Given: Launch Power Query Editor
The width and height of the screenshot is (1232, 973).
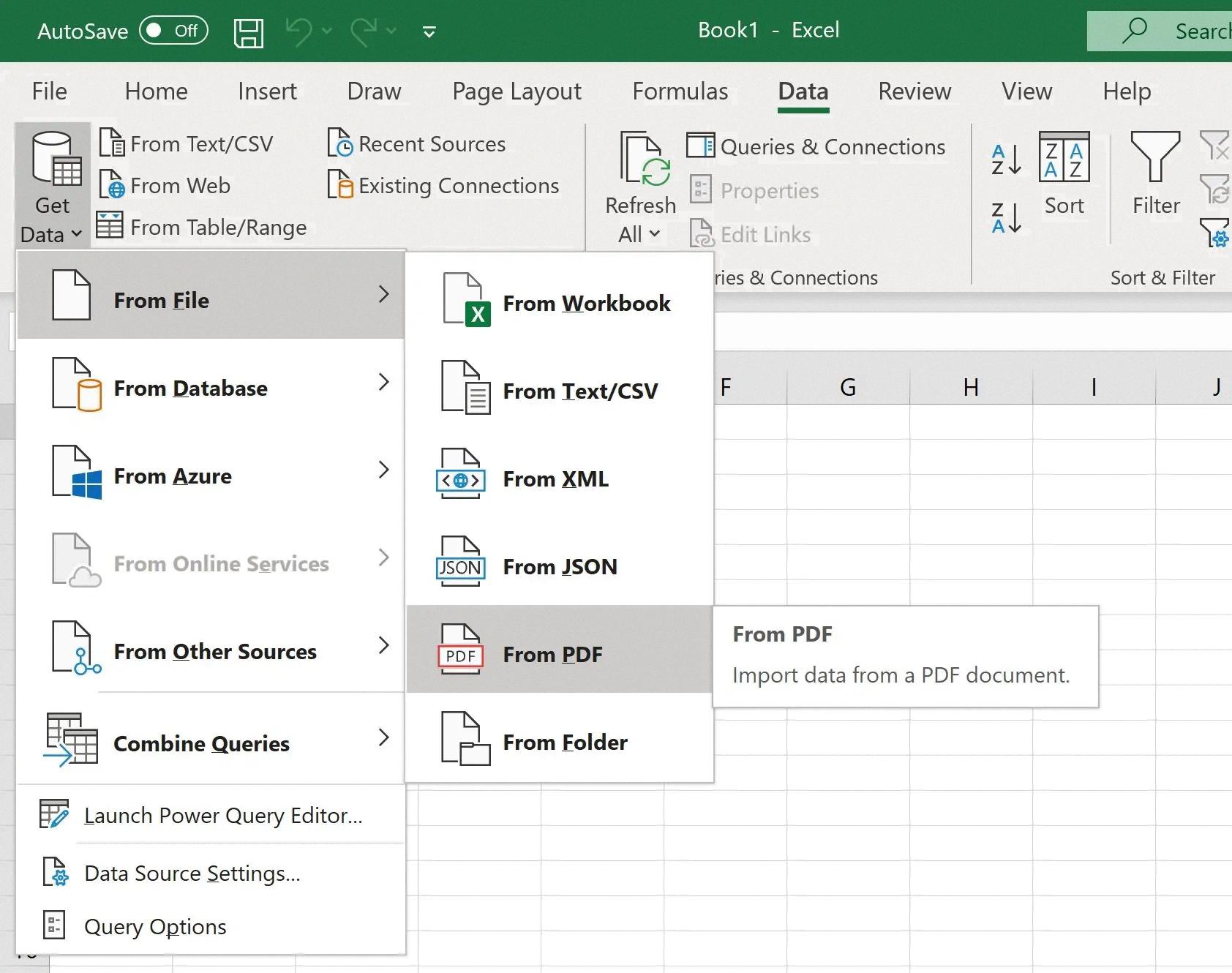Looking at the screenshot, I should [x=223, y=814].
